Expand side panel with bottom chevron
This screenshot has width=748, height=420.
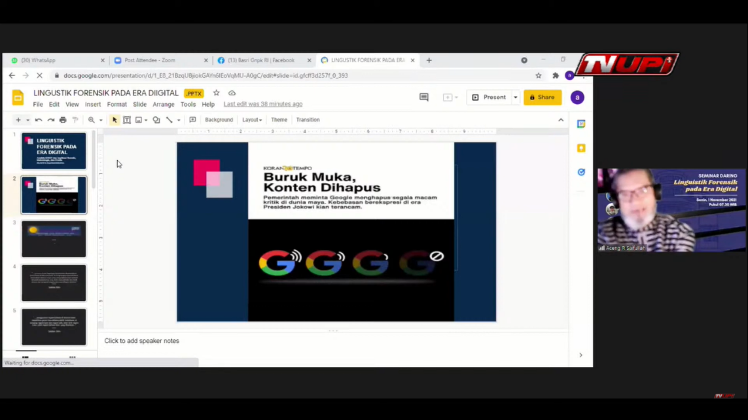click(581, 355)
